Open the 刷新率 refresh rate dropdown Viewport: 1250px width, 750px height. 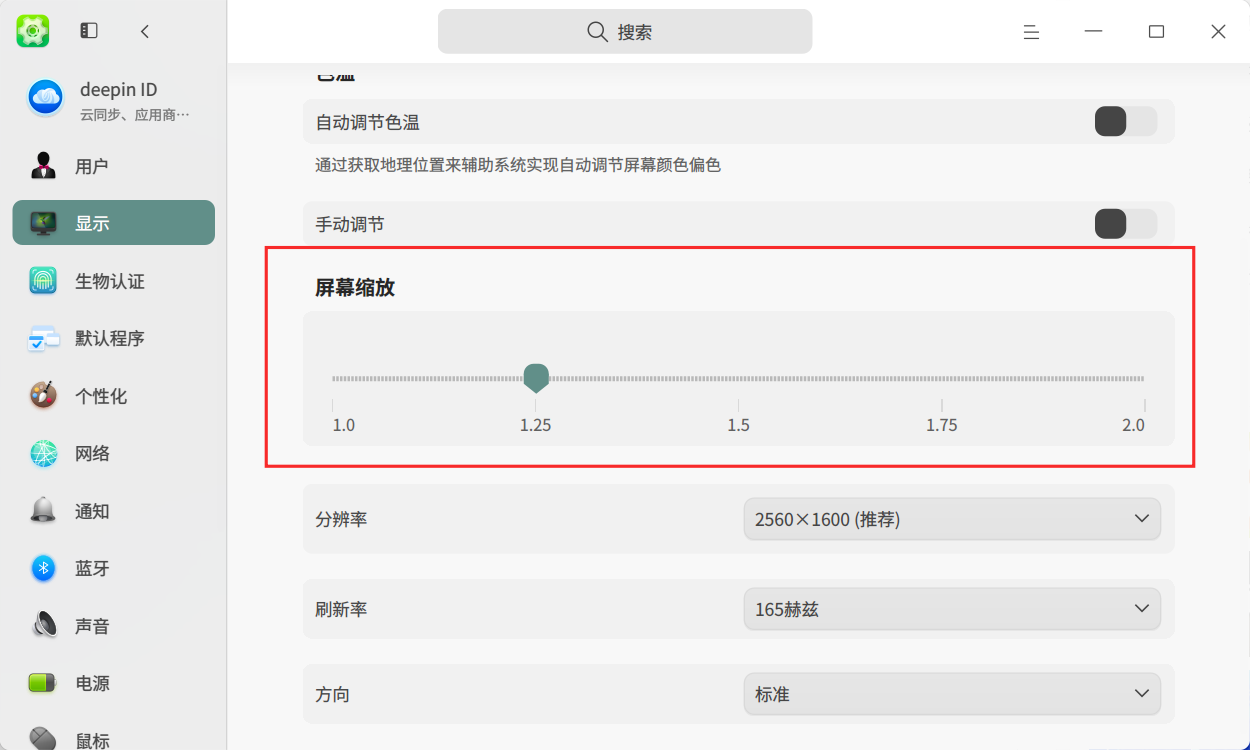click(952, 609)
